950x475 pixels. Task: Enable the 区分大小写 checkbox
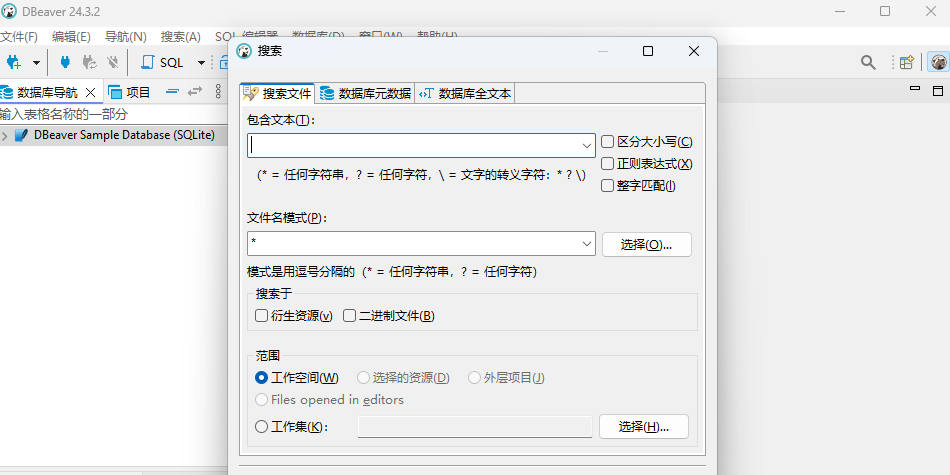(x=607, y=142)
